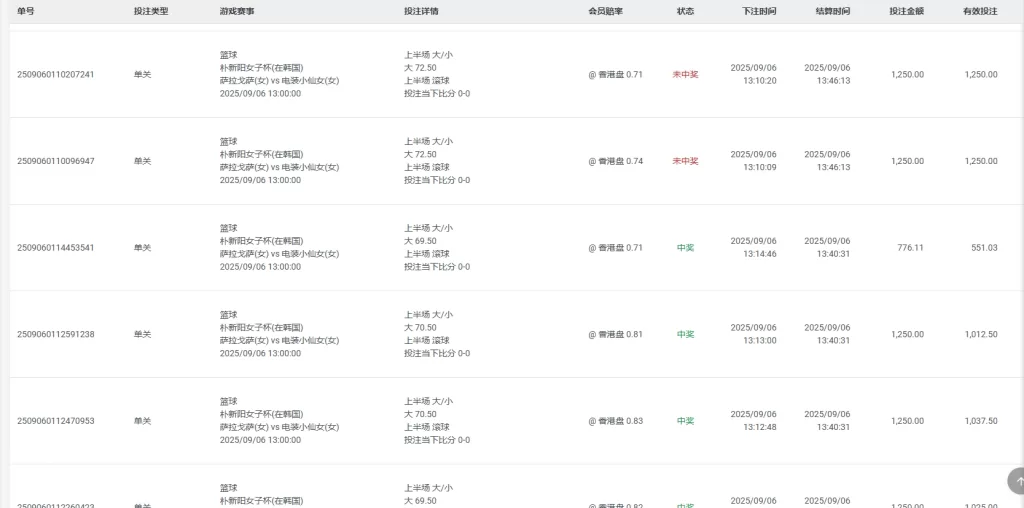The width and height of the screenshot is (1024, 508).
Task: Click 单关 in order 2509060112591238 row
Action: [142, 334]
